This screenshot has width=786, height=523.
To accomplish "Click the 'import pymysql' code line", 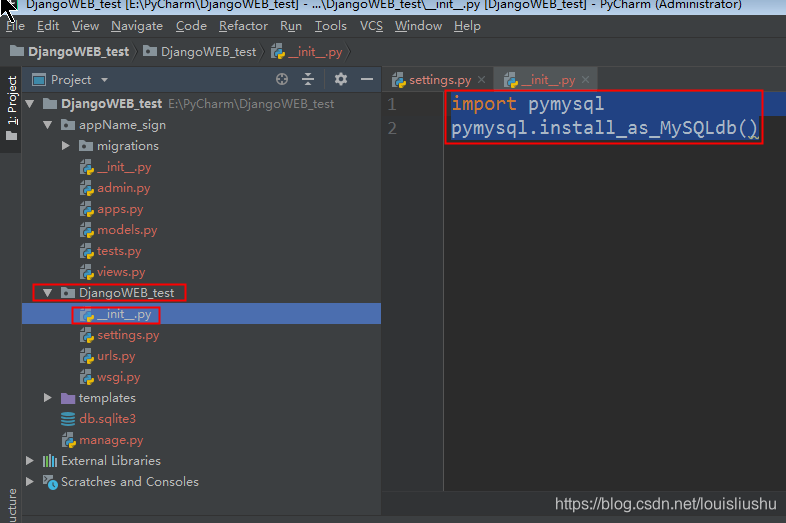I will pyautogui.click(x=527, y=104).
